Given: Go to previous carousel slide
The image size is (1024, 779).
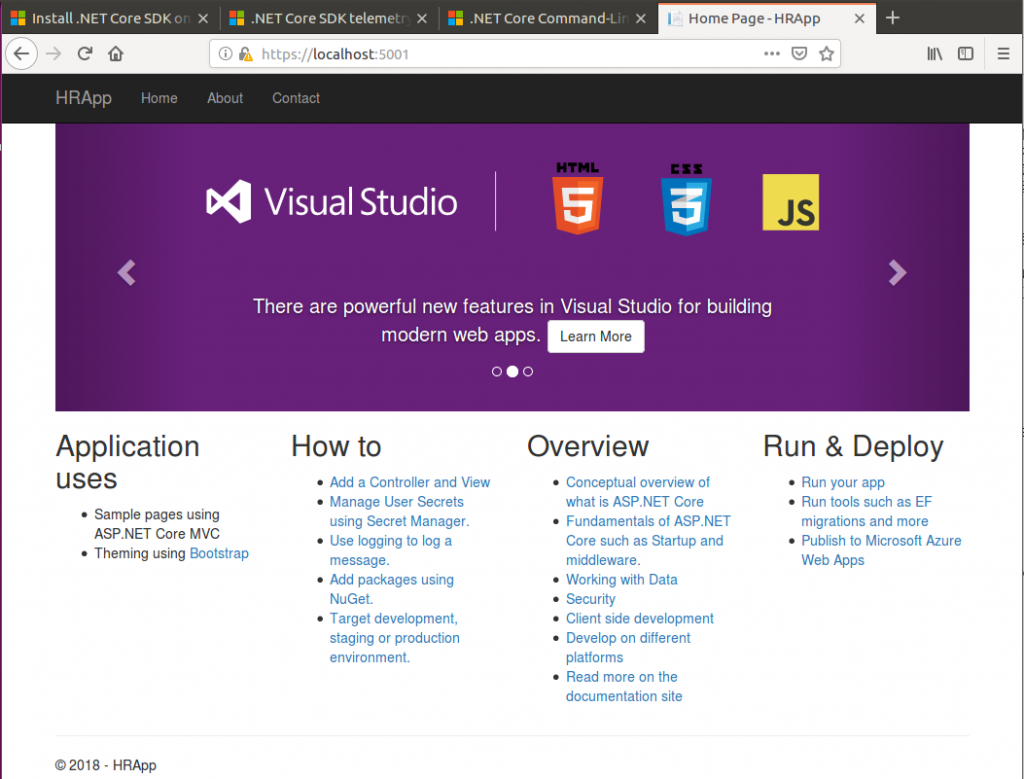Looking at the screenshot, I should point(126,272).
